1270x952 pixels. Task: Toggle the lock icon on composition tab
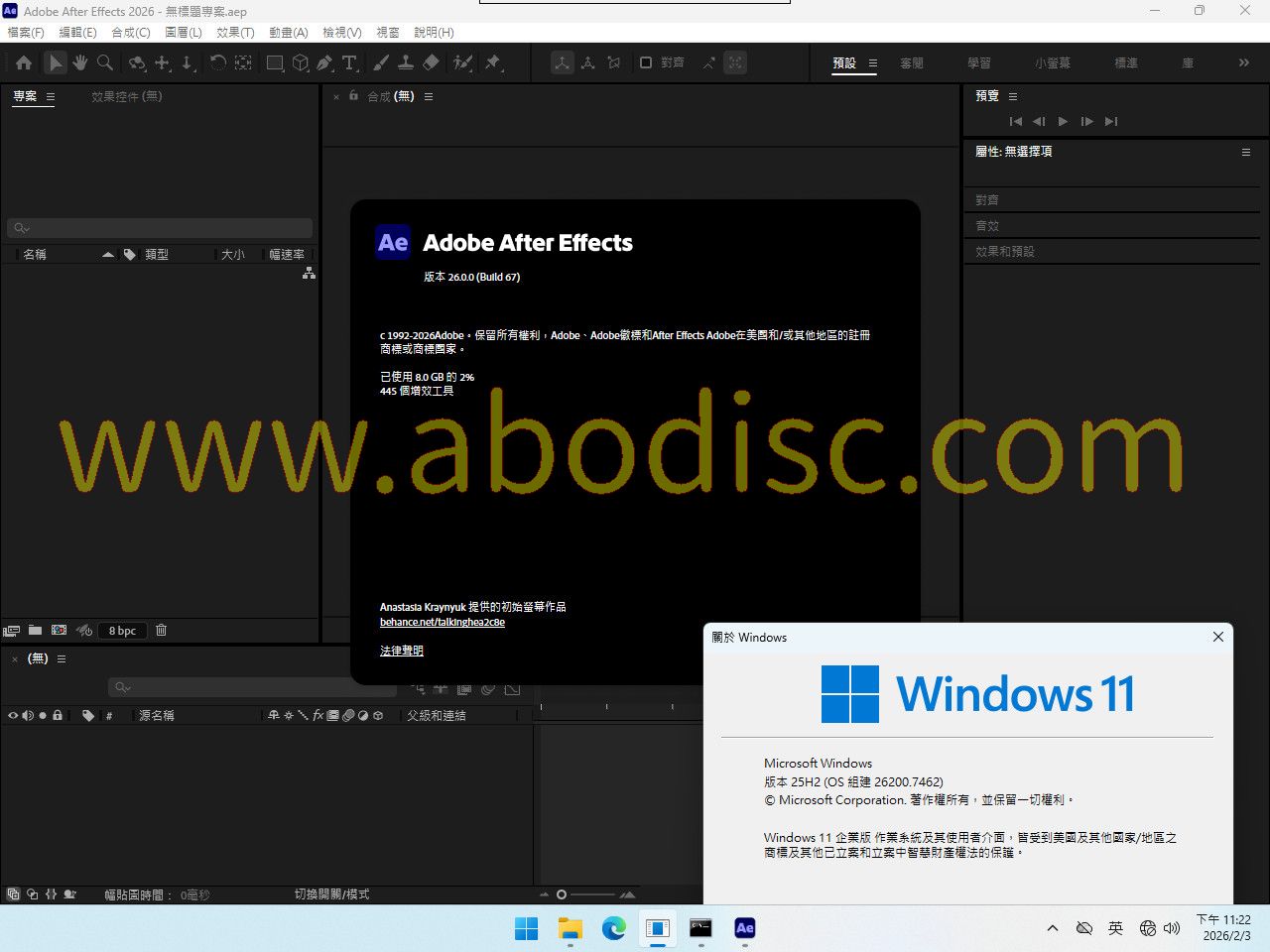353,96
